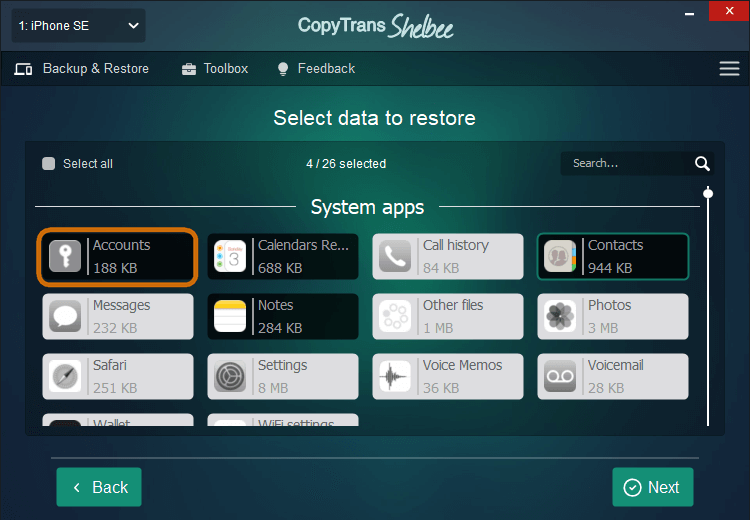The width and height of the screenshot is (750, 520).
Task: Click the Other files label
Action: click(x=453, y=305)
